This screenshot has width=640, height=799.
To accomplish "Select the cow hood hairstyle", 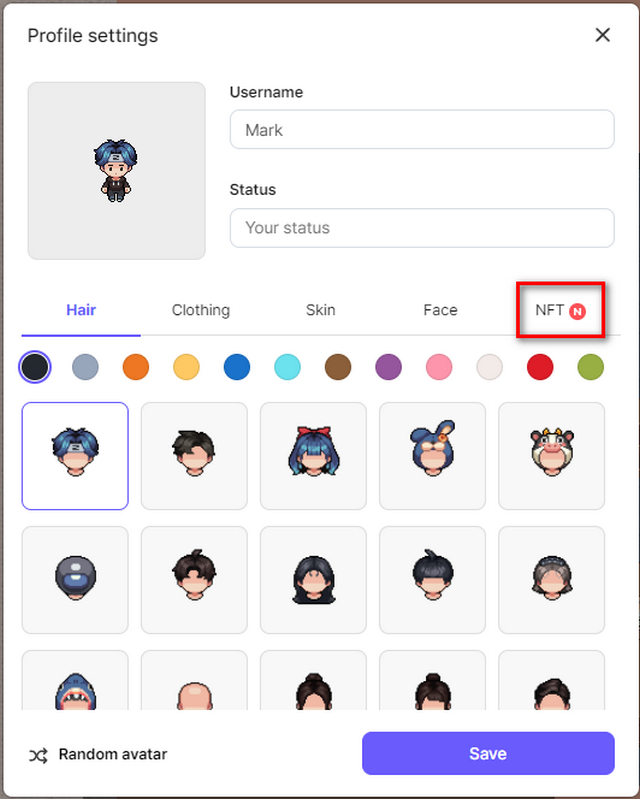I will tap(551, 456).
